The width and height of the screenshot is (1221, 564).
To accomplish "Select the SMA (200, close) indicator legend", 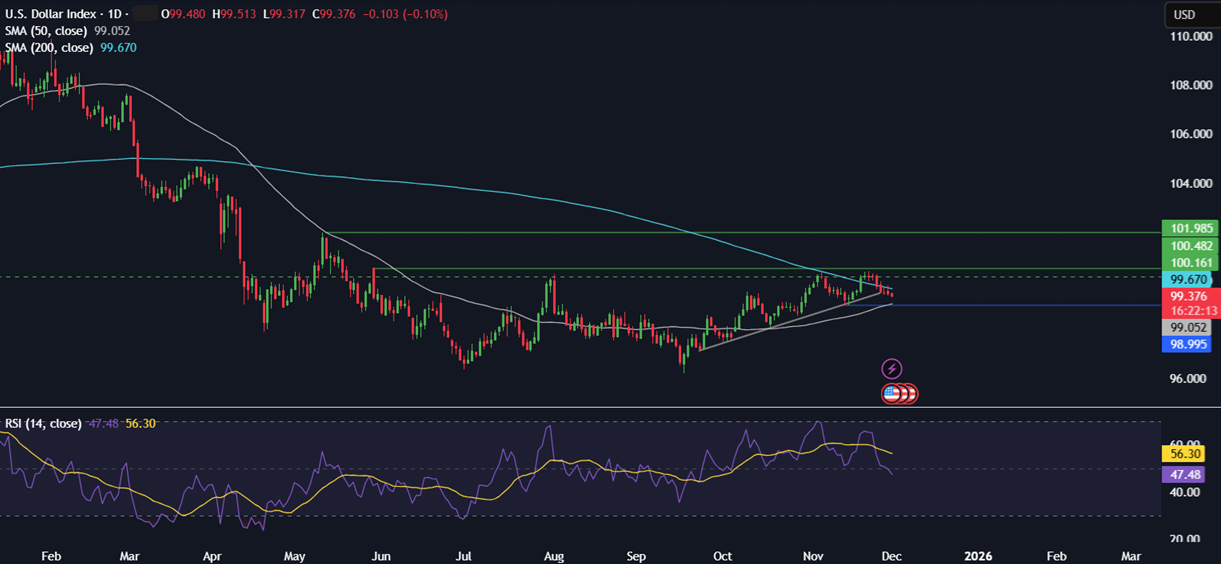I will coord(49,47).
